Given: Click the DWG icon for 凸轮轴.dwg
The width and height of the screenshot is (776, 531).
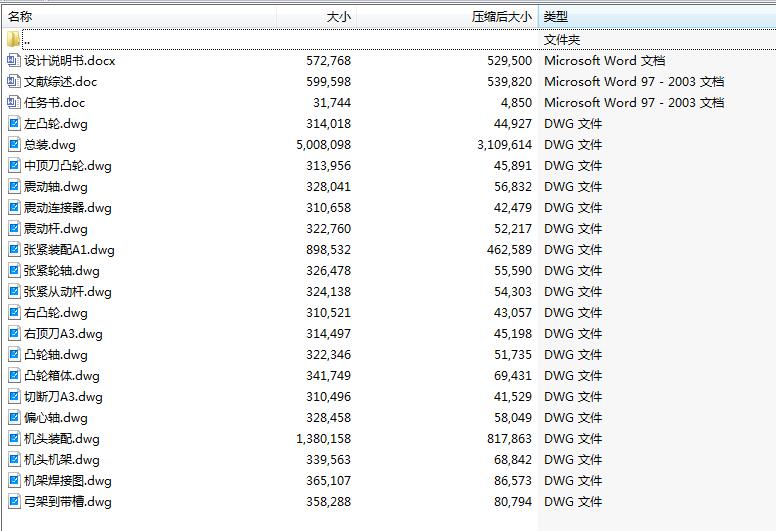Looking at the screenshot, I should click(14, 354).
